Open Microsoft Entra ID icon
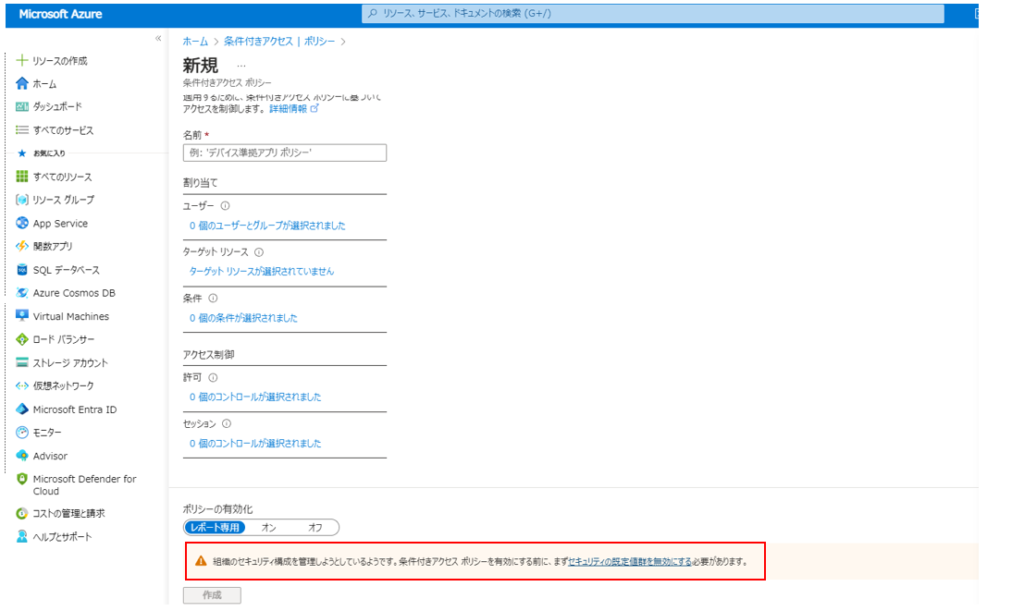 pyautogui.click(x=22, y=409)
